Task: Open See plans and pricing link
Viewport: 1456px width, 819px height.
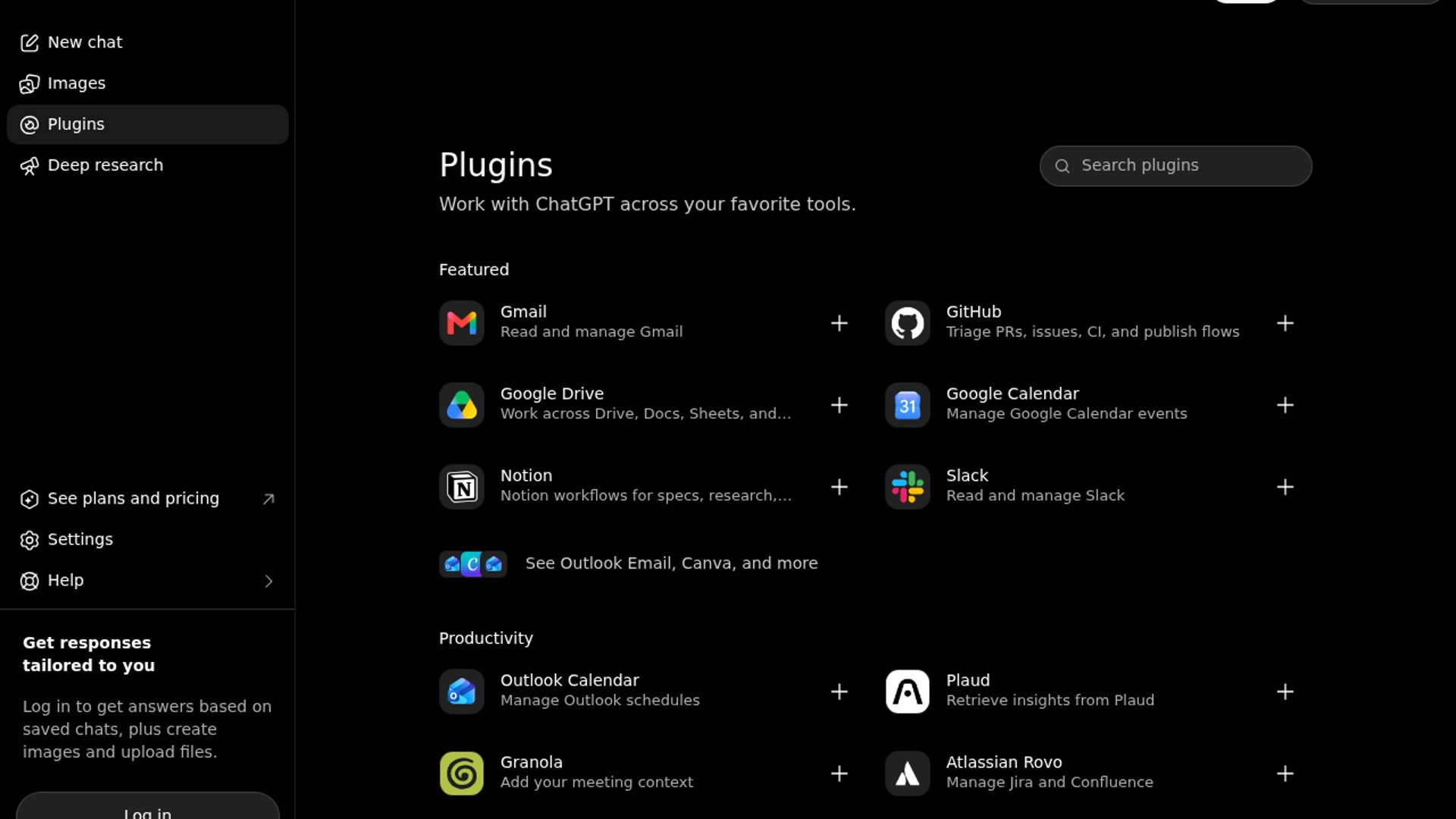Action: point(148,499)
